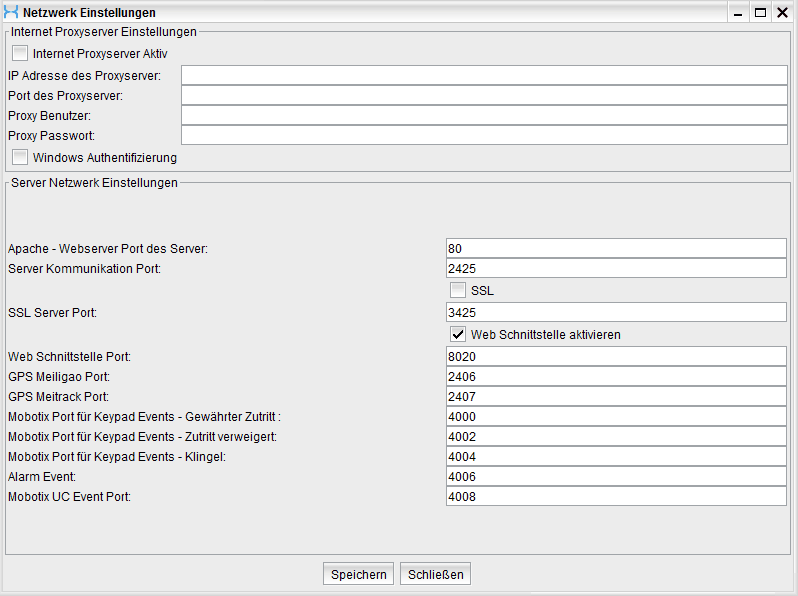Close the Netzwerk Einstellungen window
This screenshot has height=596, width=798.
click(x=782, y=13)
